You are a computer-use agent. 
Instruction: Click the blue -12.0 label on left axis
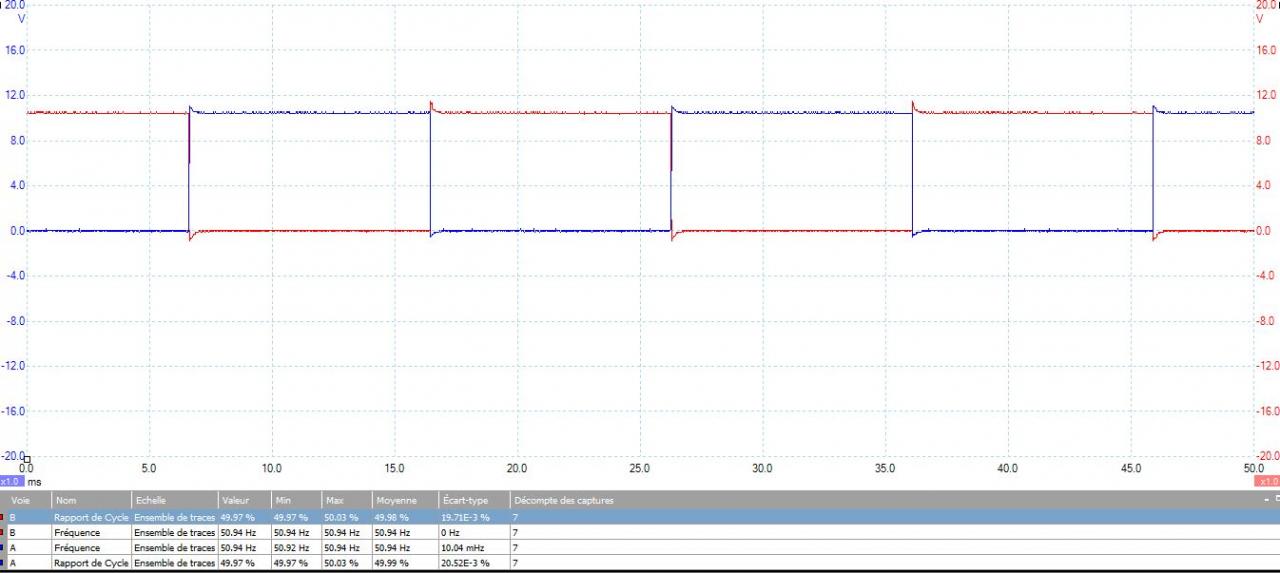click(13, 366)
